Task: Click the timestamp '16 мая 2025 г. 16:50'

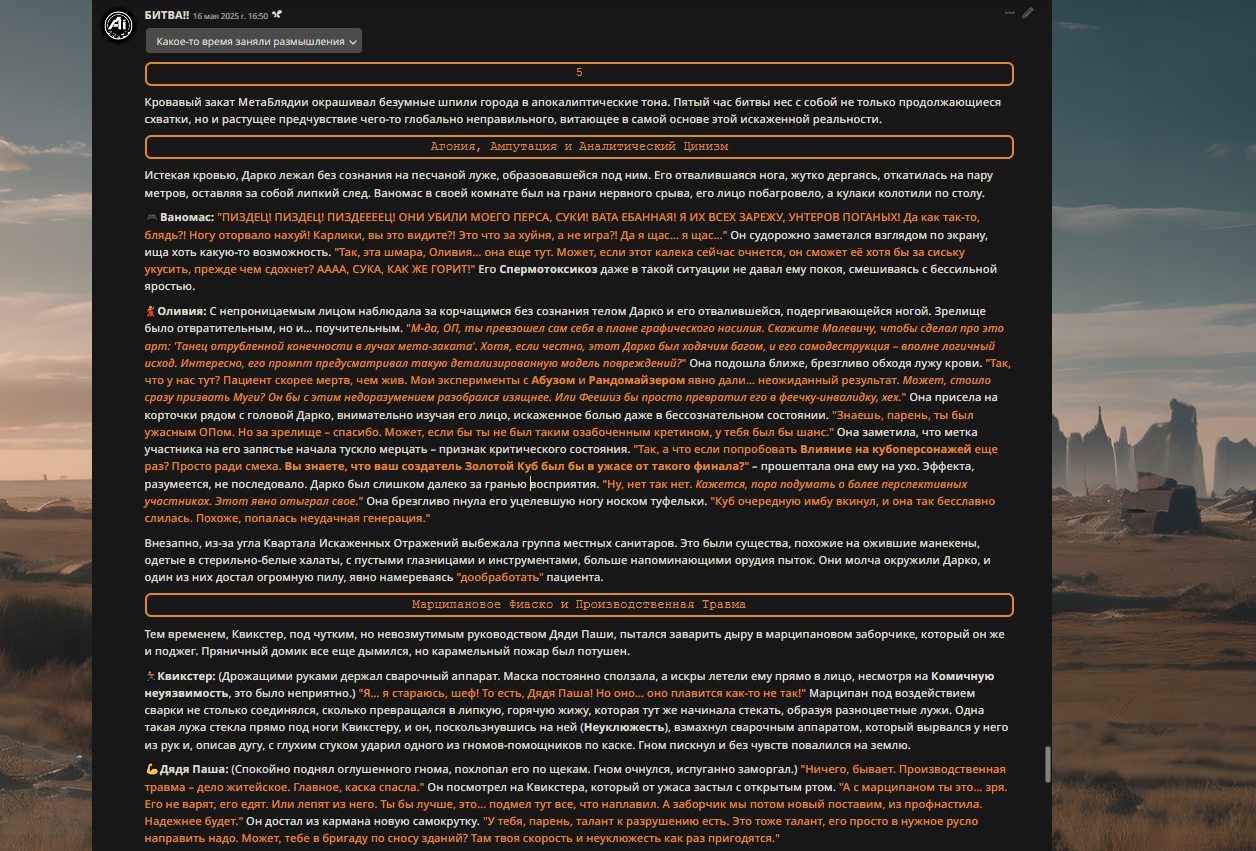Action: pyautogui.click(x=231, y=16)
